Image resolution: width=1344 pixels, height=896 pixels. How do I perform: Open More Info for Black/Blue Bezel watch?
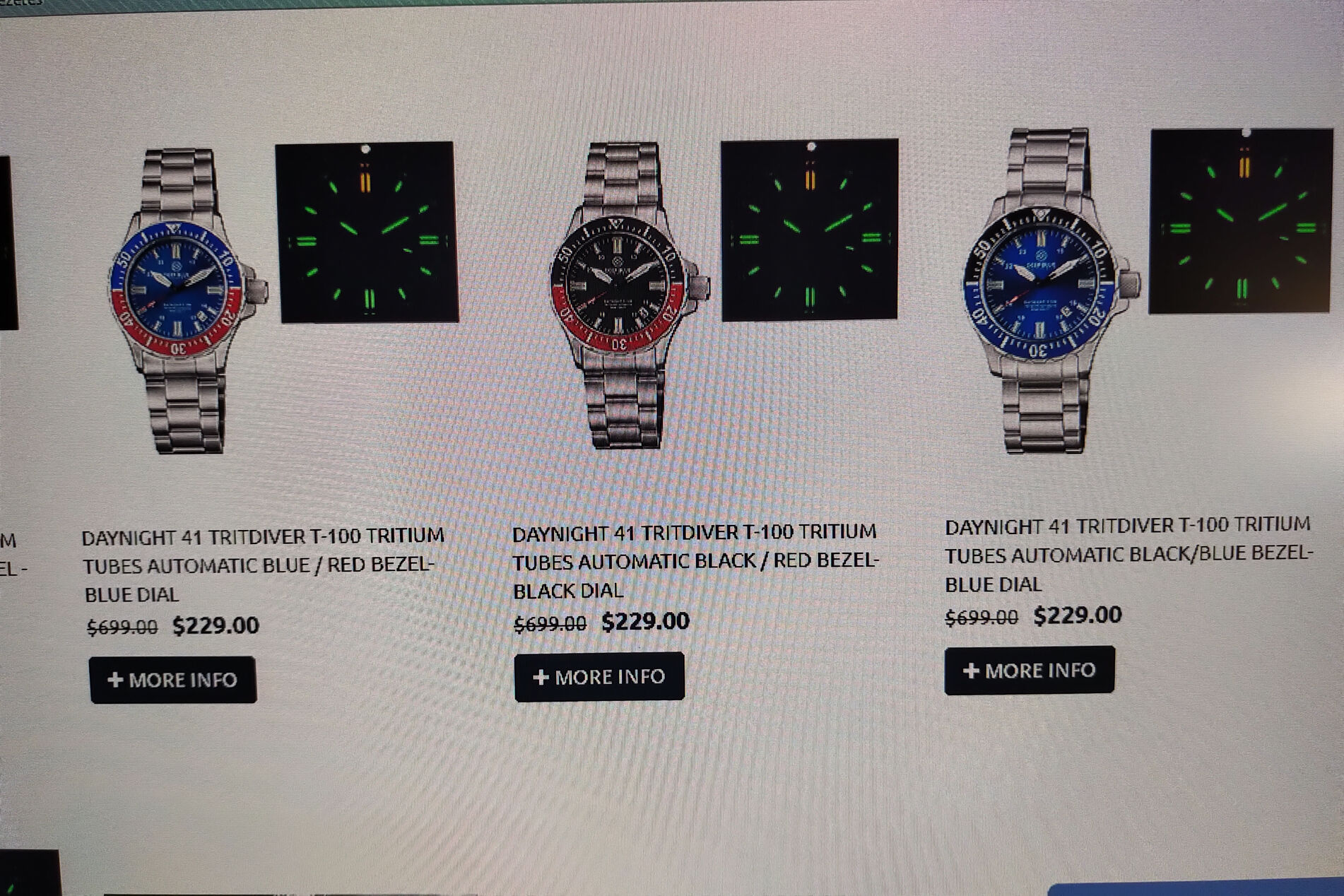1030,670
